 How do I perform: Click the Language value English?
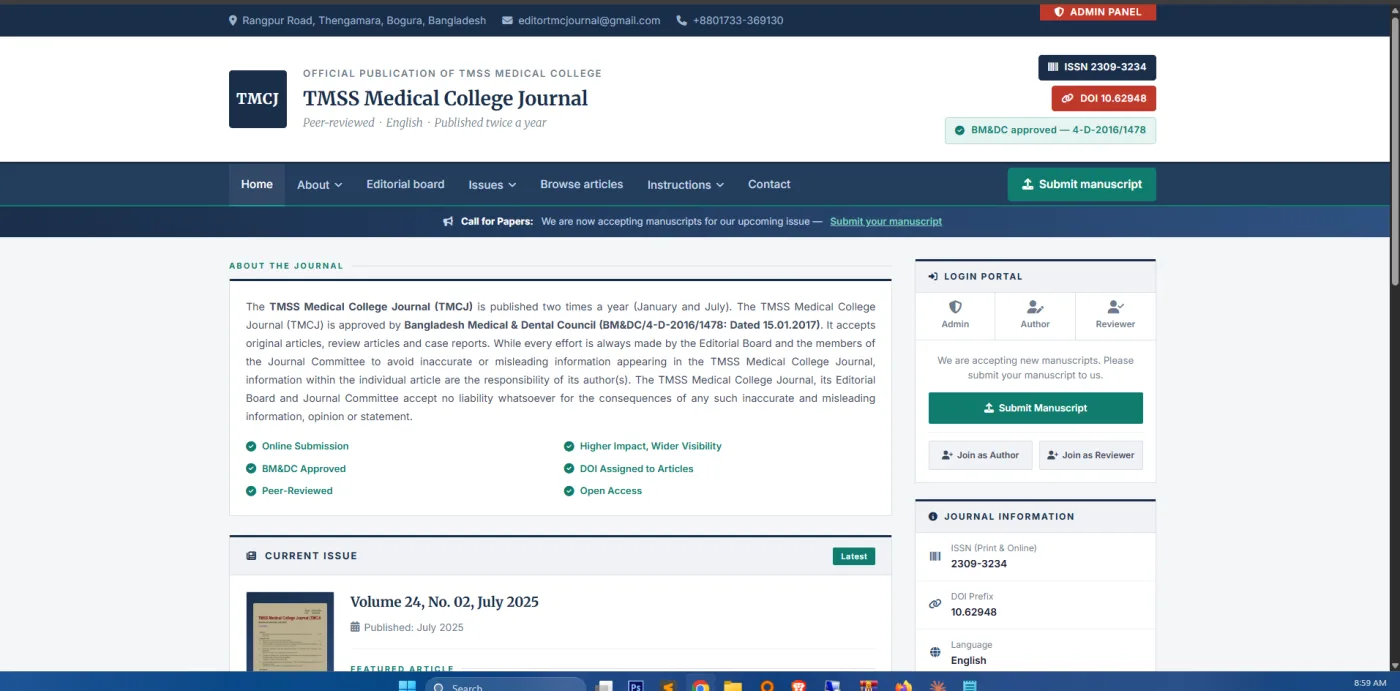(969, 660)
